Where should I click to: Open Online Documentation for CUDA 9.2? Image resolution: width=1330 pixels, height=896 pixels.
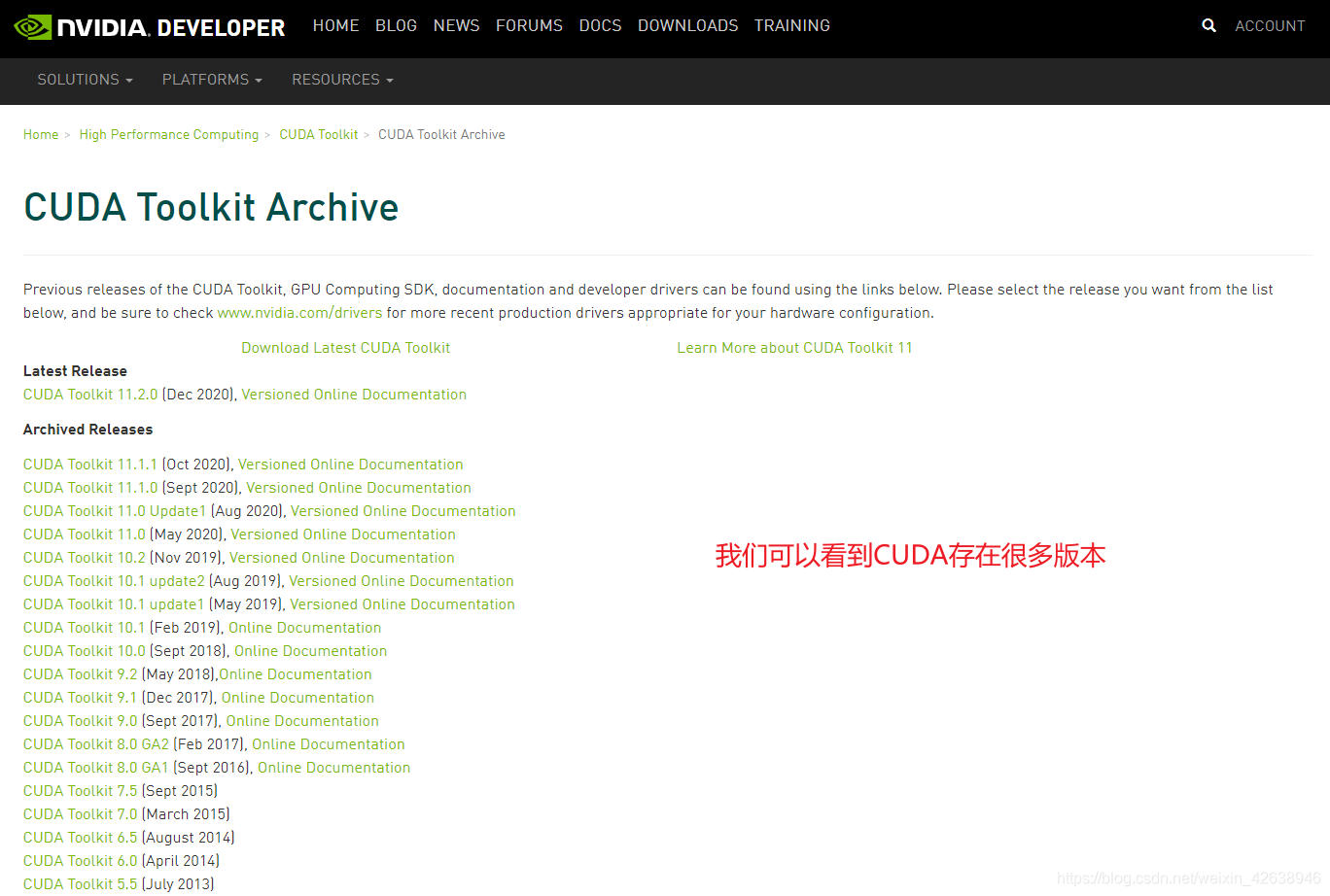pos(296,674)
